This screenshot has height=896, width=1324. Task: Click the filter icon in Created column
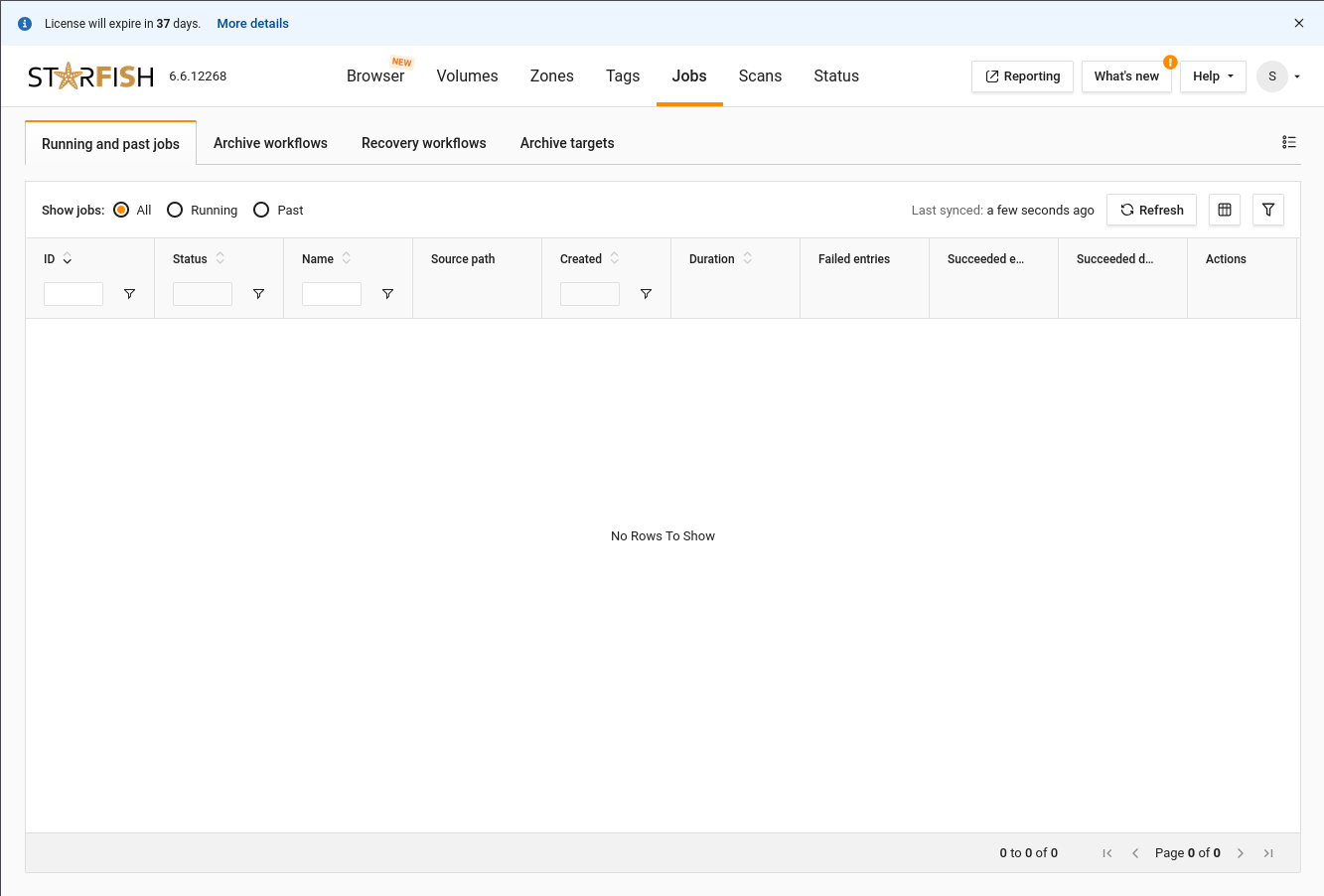pos(646,294)
